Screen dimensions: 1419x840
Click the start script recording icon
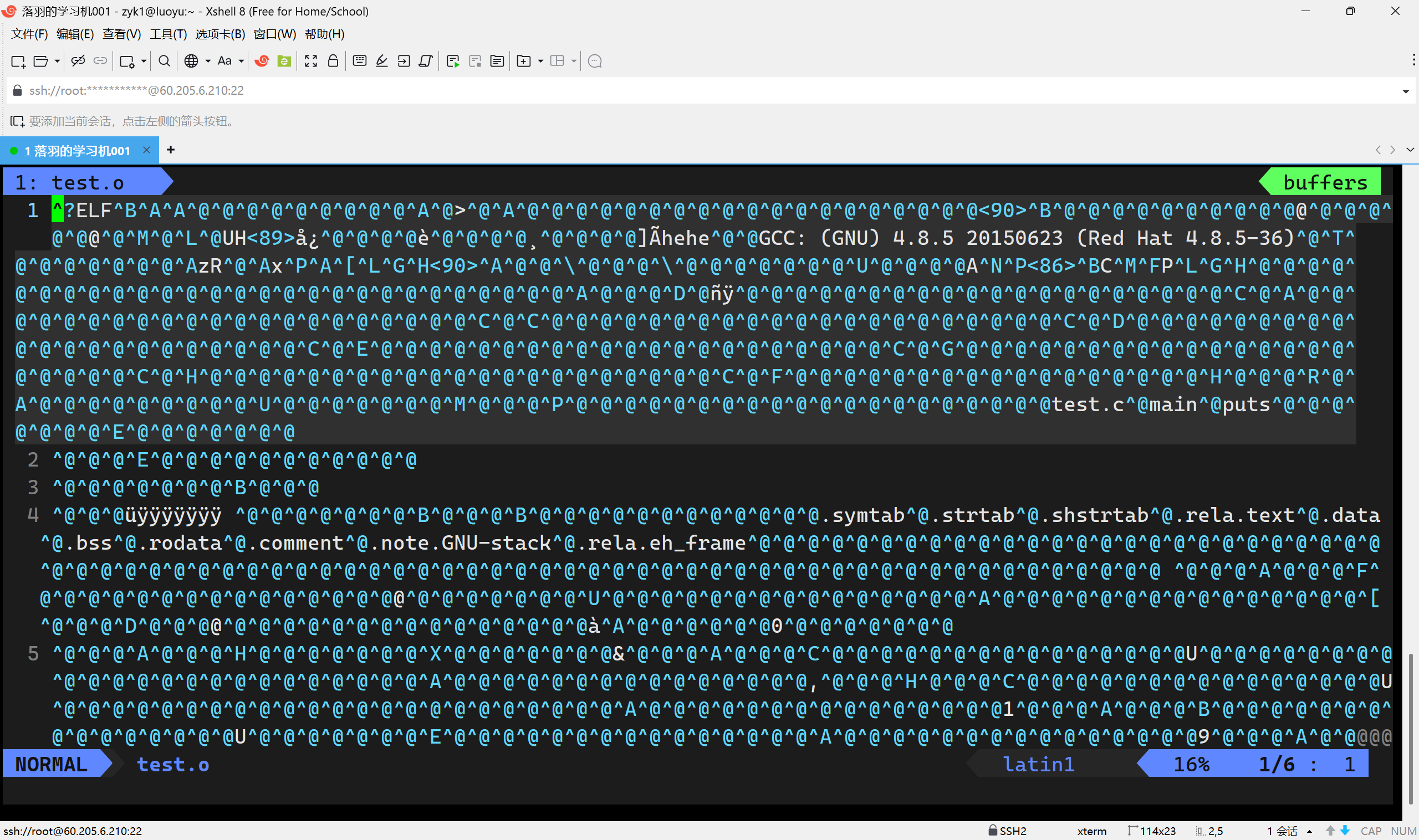pos(452,61)
